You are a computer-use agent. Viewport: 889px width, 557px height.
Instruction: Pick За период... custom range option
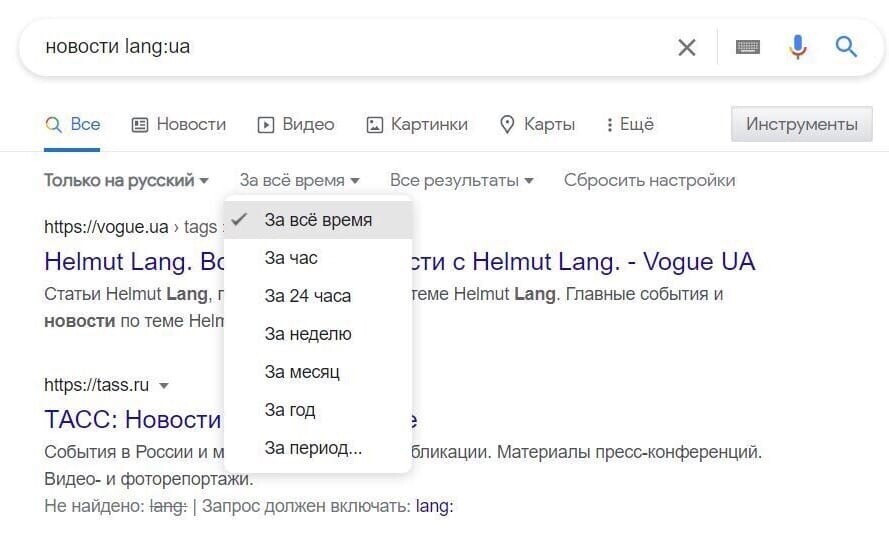tap(313, 448)
